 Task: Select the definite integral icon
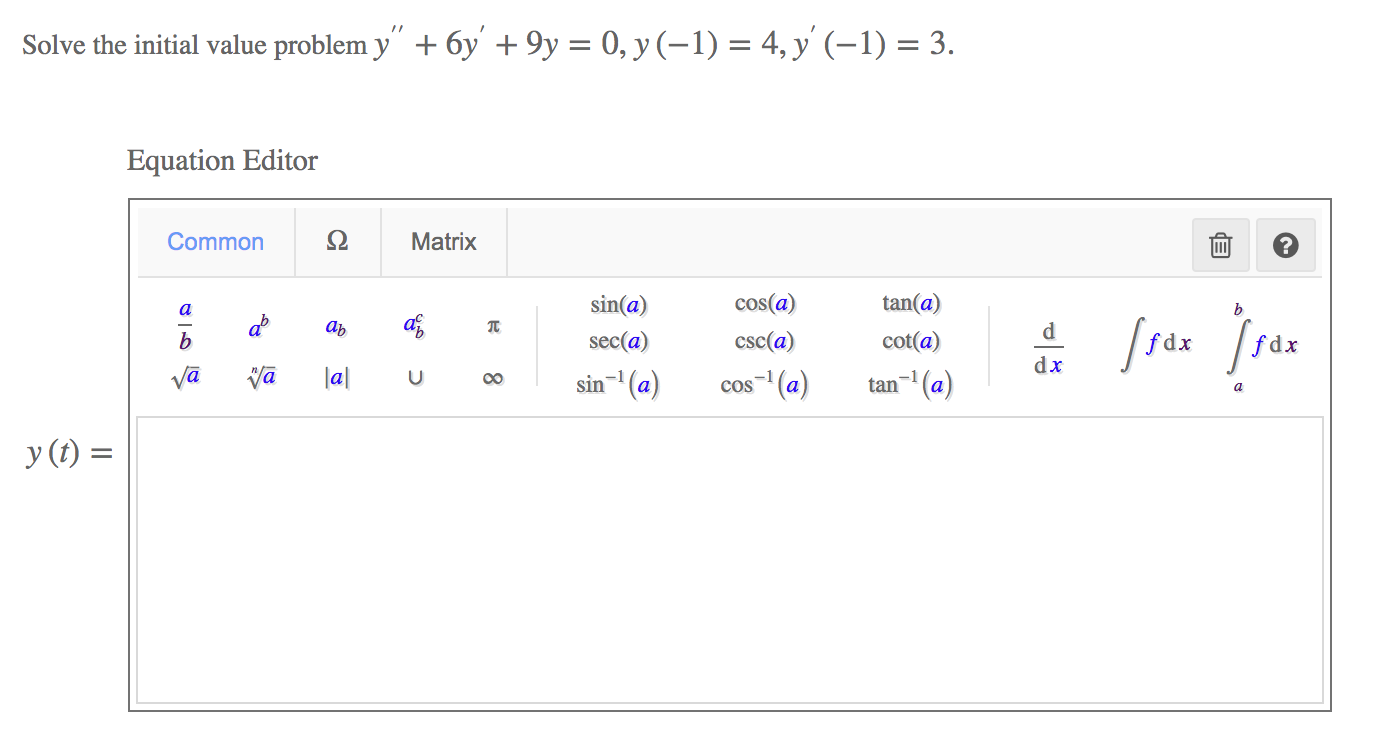pyautogui.click(x=1262, y=344)
